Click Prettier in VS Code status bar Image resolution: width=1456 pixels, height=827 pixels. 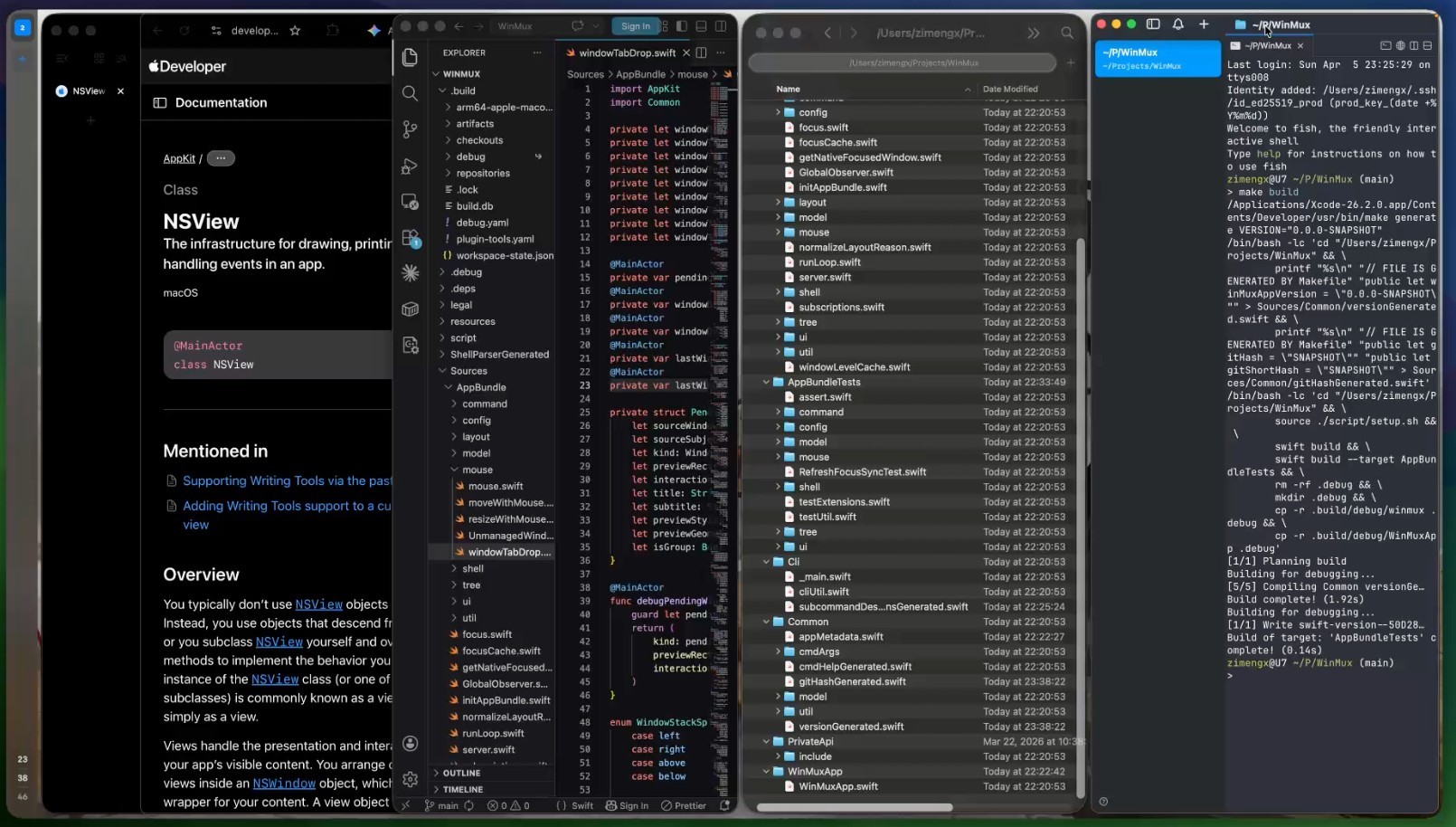684,805
